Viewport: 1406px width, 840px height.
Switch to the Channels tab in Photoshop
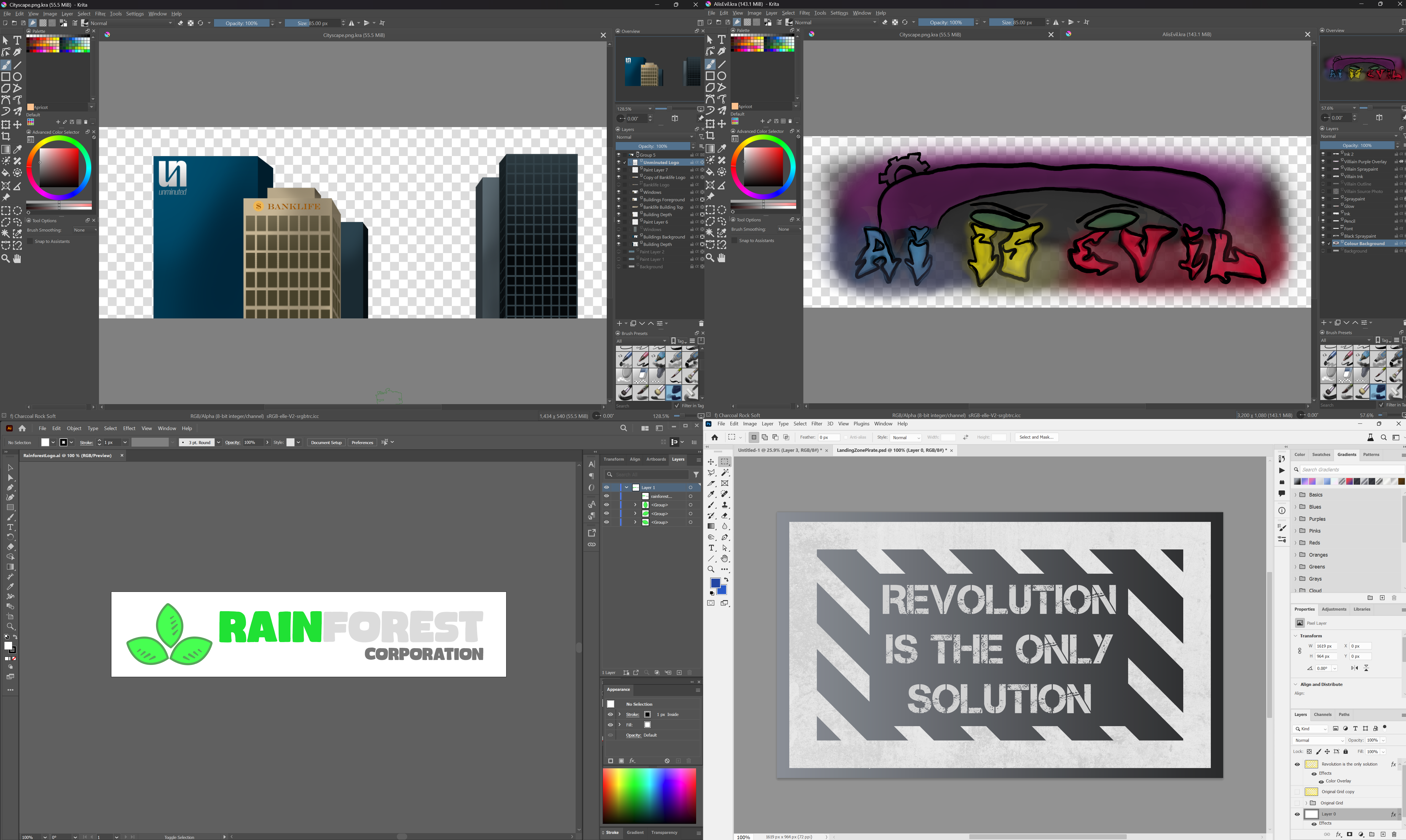click(x=1322, y=714)
